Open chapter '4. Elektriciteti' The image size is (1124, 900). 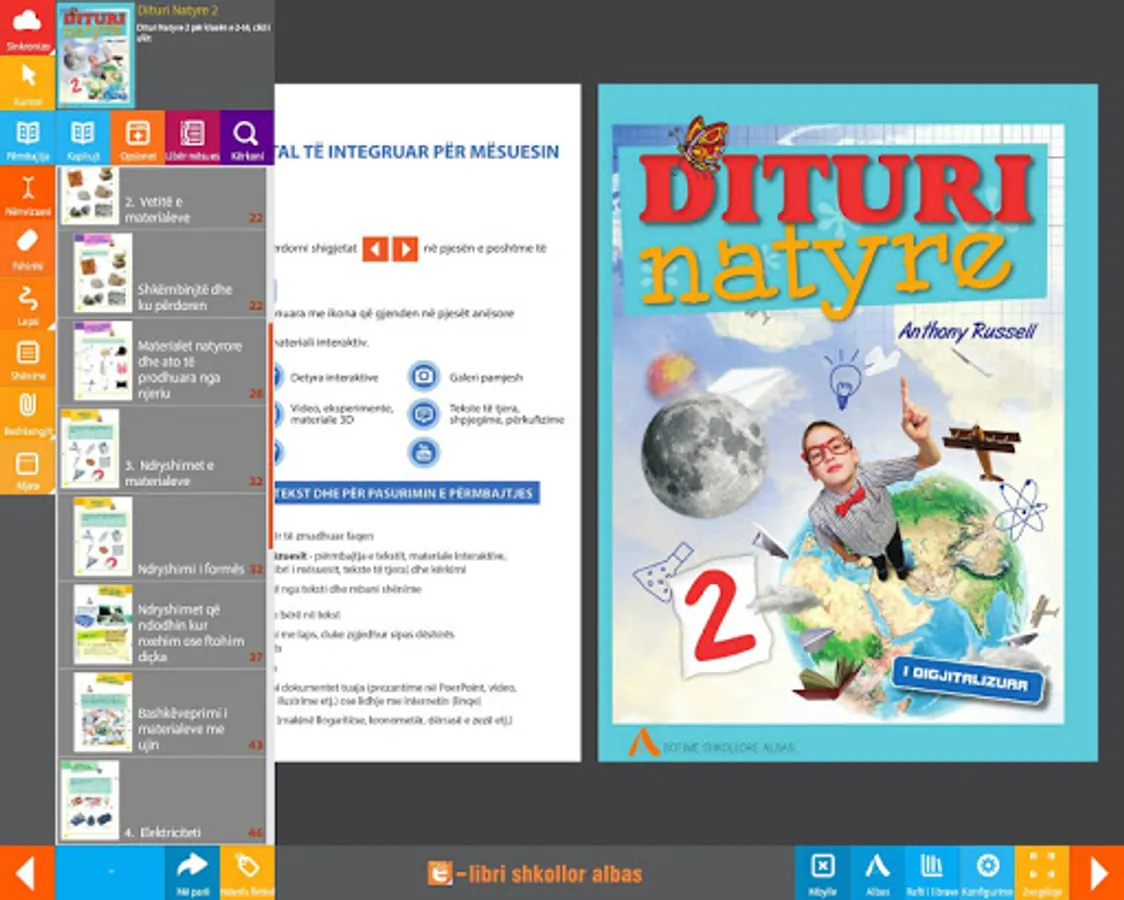point(161,800)
